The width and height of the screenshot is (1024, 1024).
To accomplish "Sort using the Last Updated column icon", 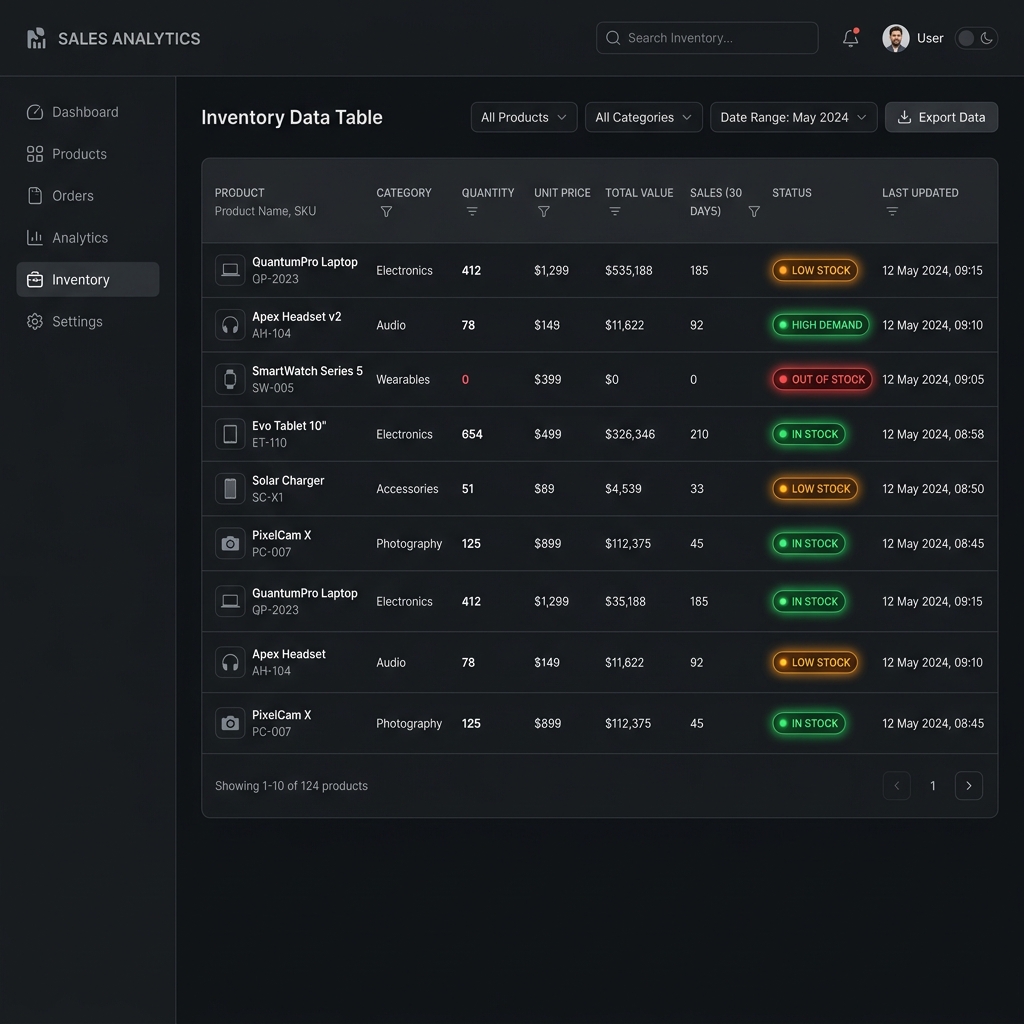I will [x=892, y=212].
